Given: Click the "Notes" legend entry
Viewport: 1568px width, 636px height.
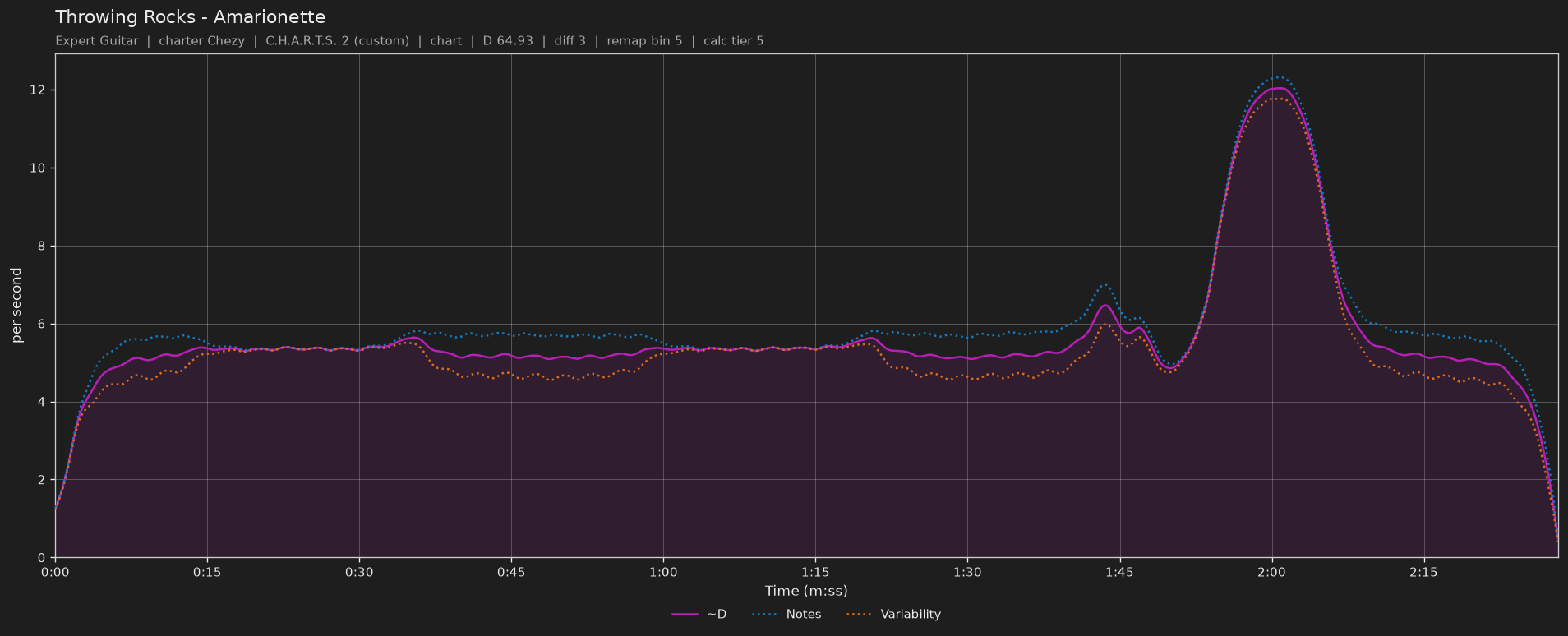Looking at the screenshot, I should (785, 614).
